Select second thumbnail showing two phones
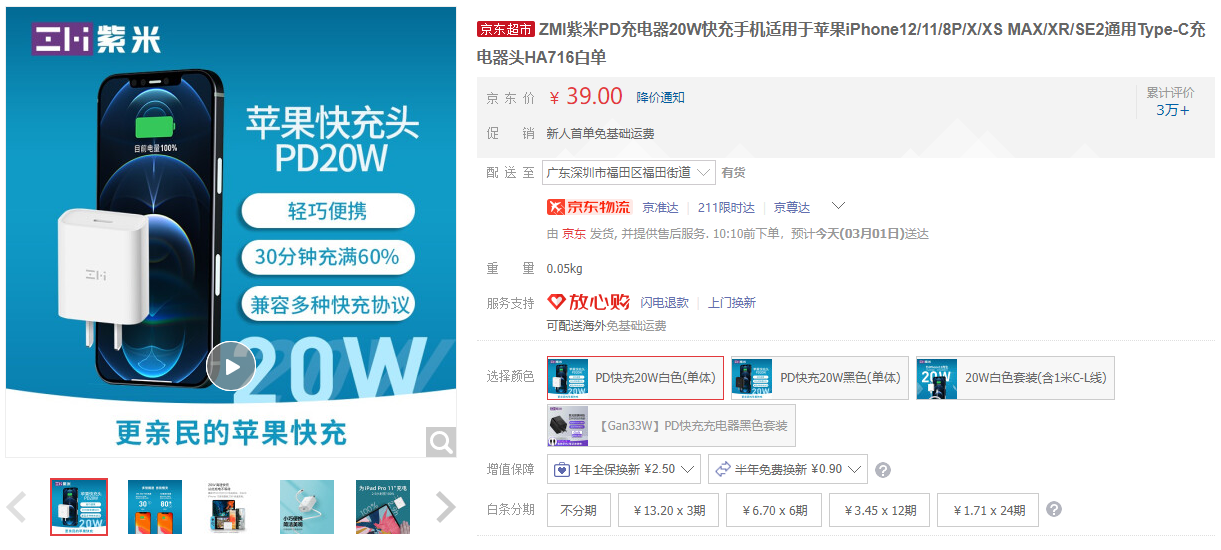The image size is (1221, 550). (x=155, y=507)
